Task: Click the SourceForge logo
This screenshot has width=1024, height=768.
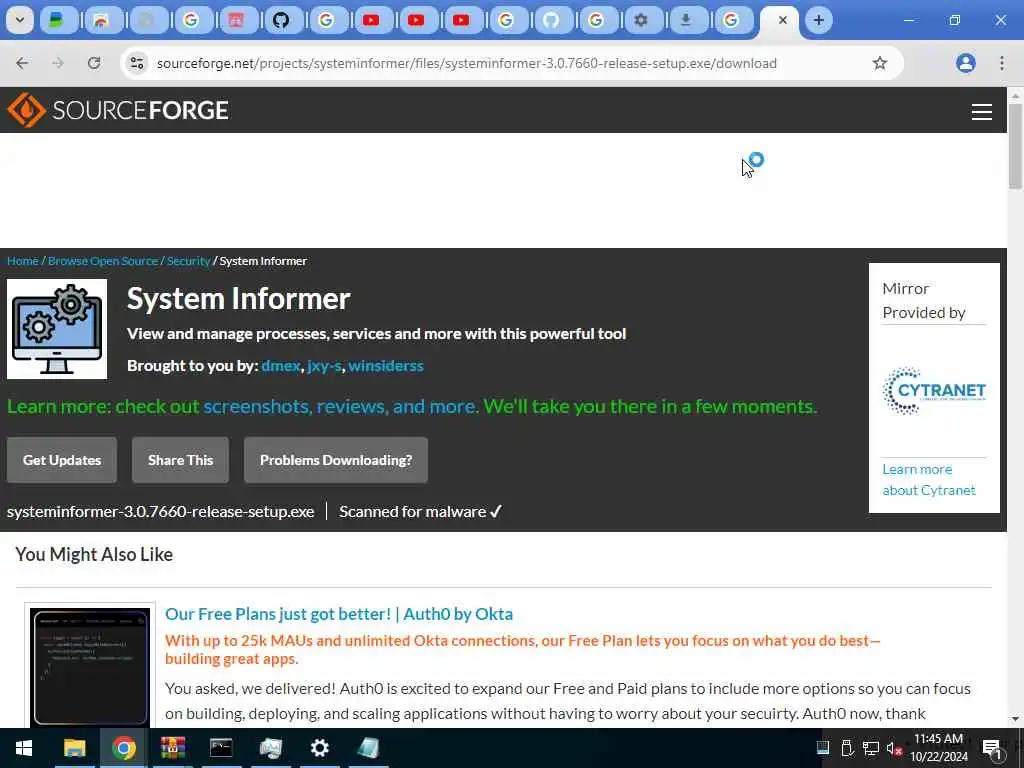Action: pyautogui.click(x=118, y=110)
